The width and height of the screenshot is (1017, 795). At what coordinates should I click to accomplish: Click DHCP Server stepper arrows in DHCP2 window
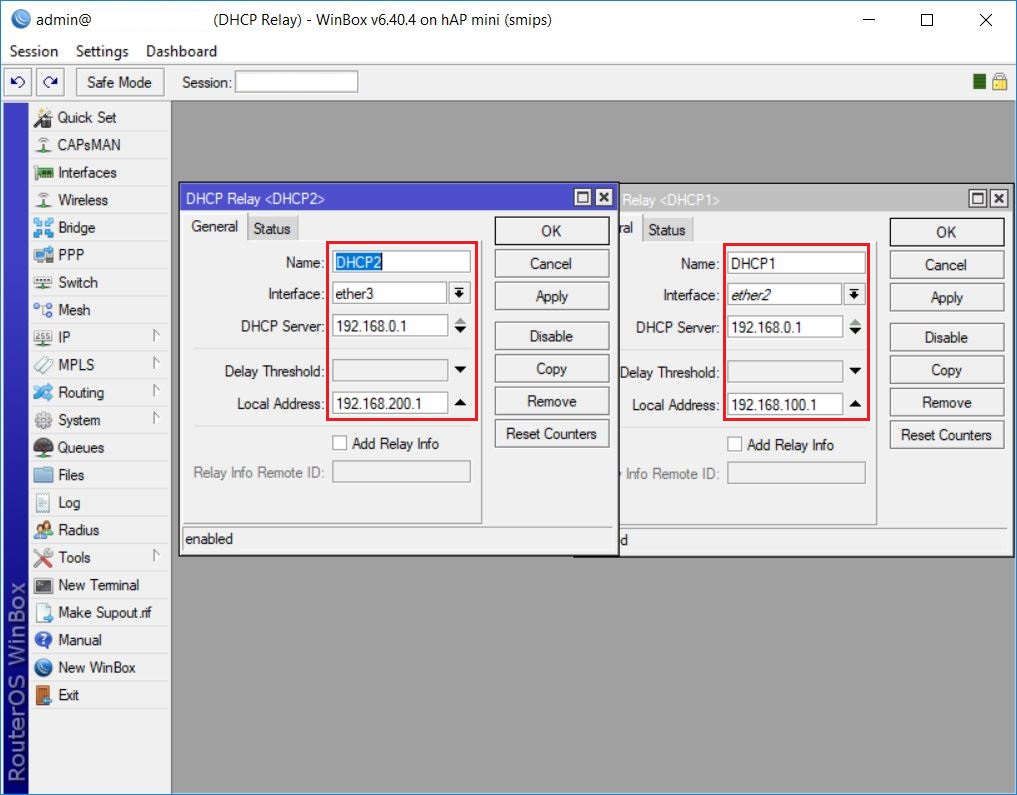[x=461, y=326]
